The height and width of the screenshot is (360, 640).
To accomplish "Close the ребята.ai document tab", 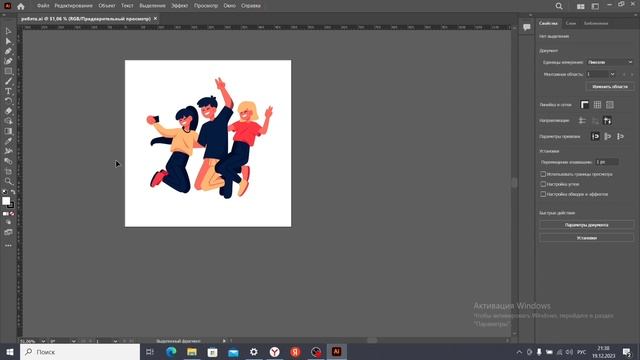I will coord(155,18).
